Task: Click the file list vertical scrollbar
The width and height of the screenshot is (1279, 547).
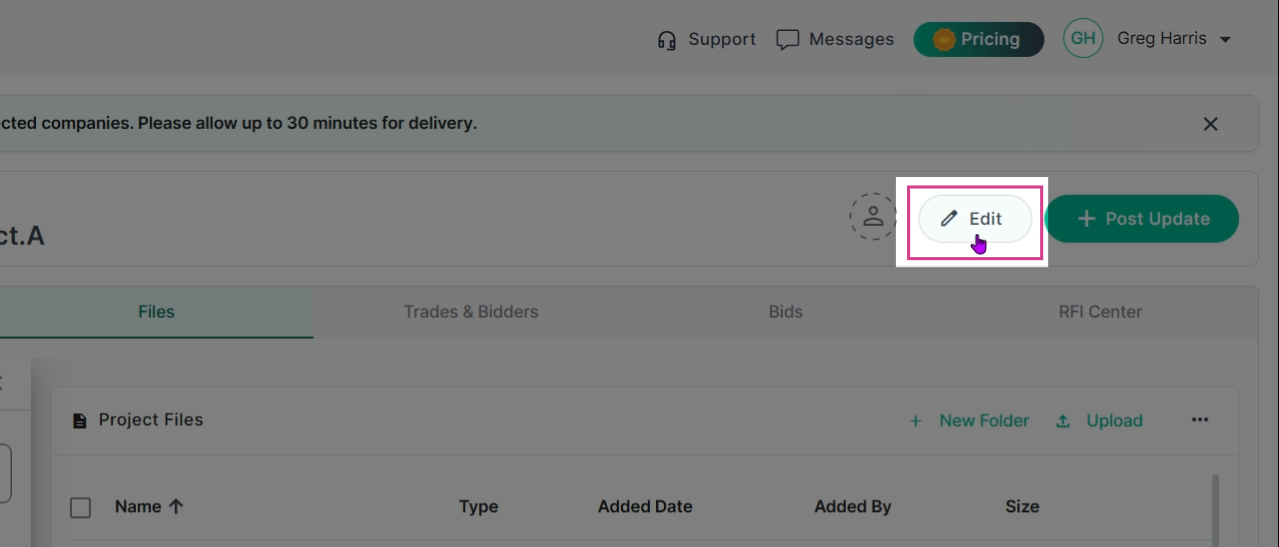Action: (1215, 510)
